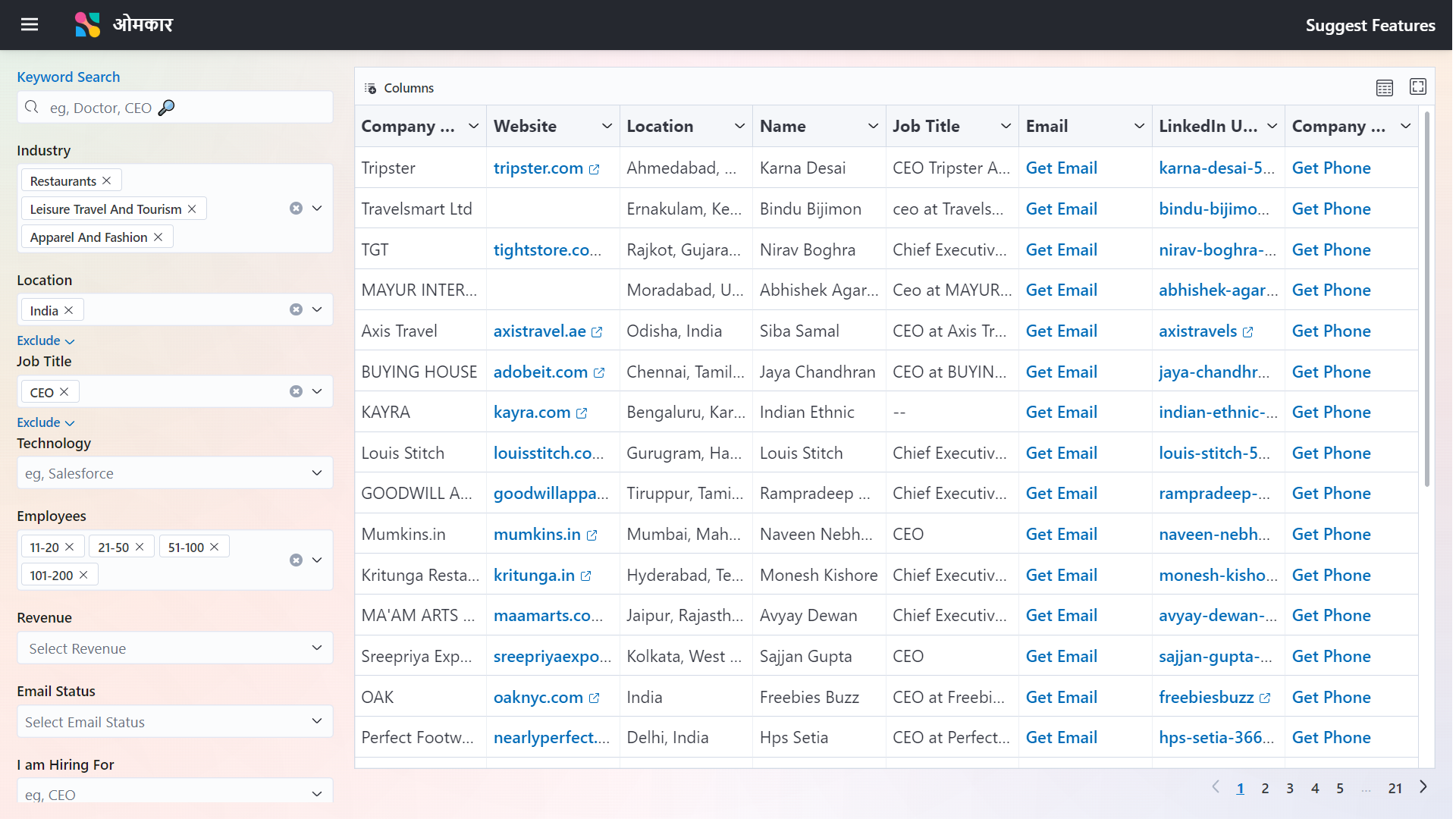Image resolution: width=1456 pixels, height=819 pixels.
Task: Click the Columns button to manage columns
Action: coord(398,87)
